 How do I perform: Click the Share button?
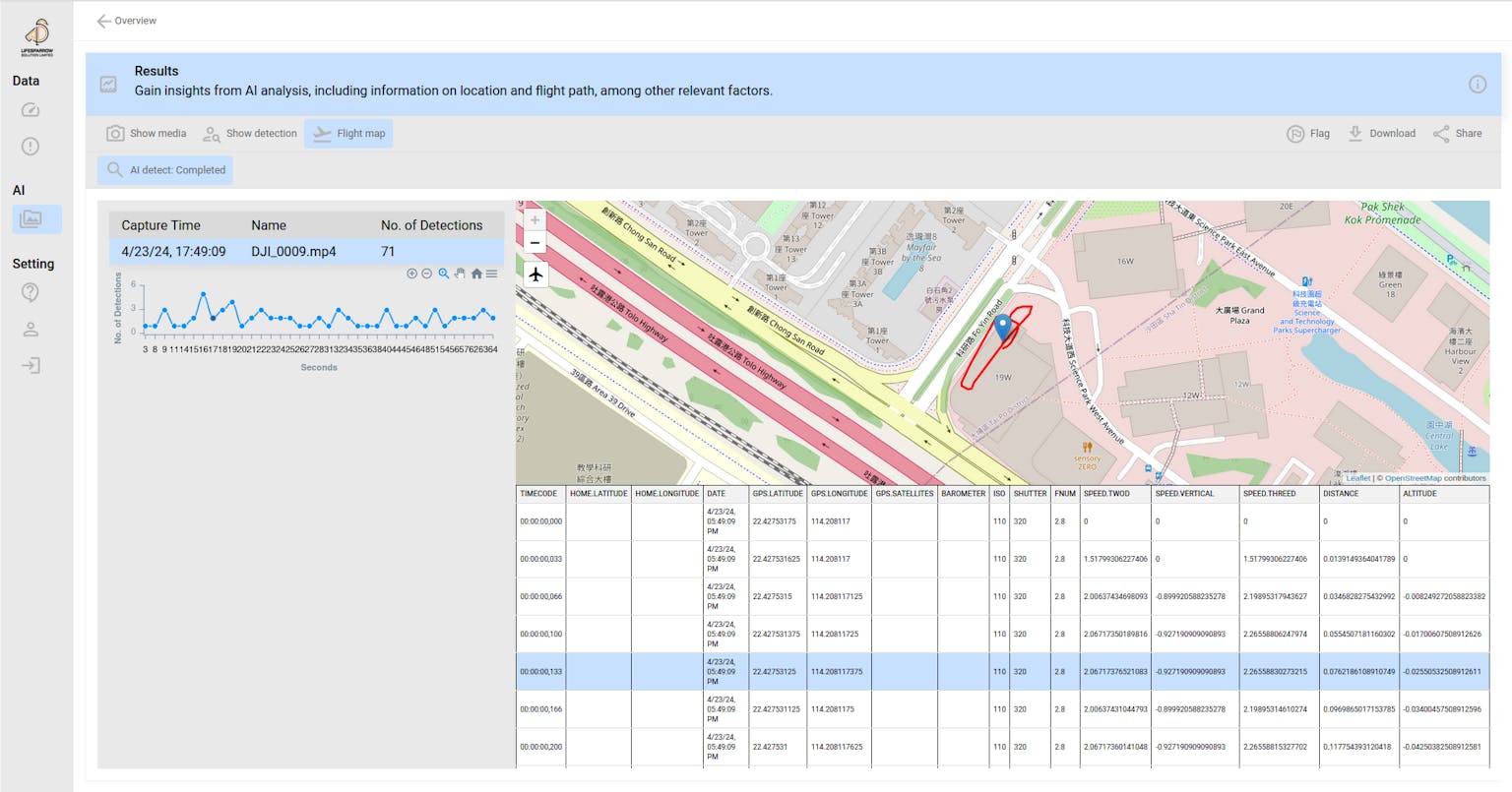coord(1457,134)
